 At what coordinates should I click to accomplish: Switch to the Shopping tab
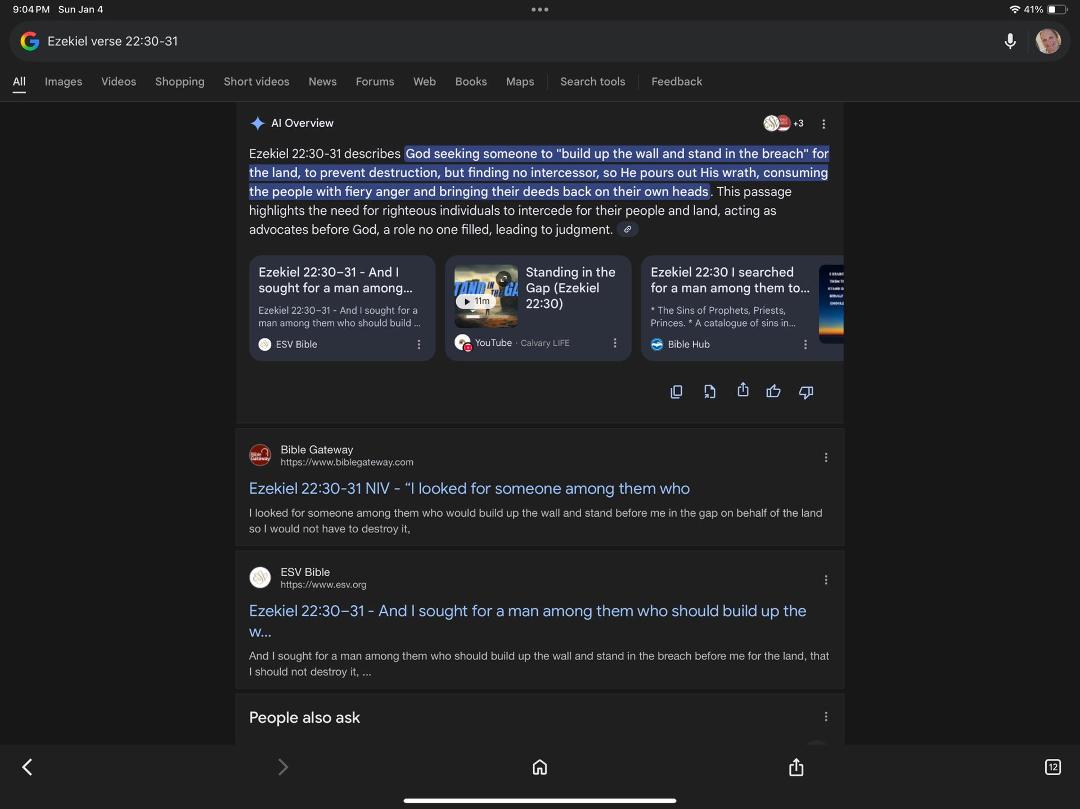180,81
